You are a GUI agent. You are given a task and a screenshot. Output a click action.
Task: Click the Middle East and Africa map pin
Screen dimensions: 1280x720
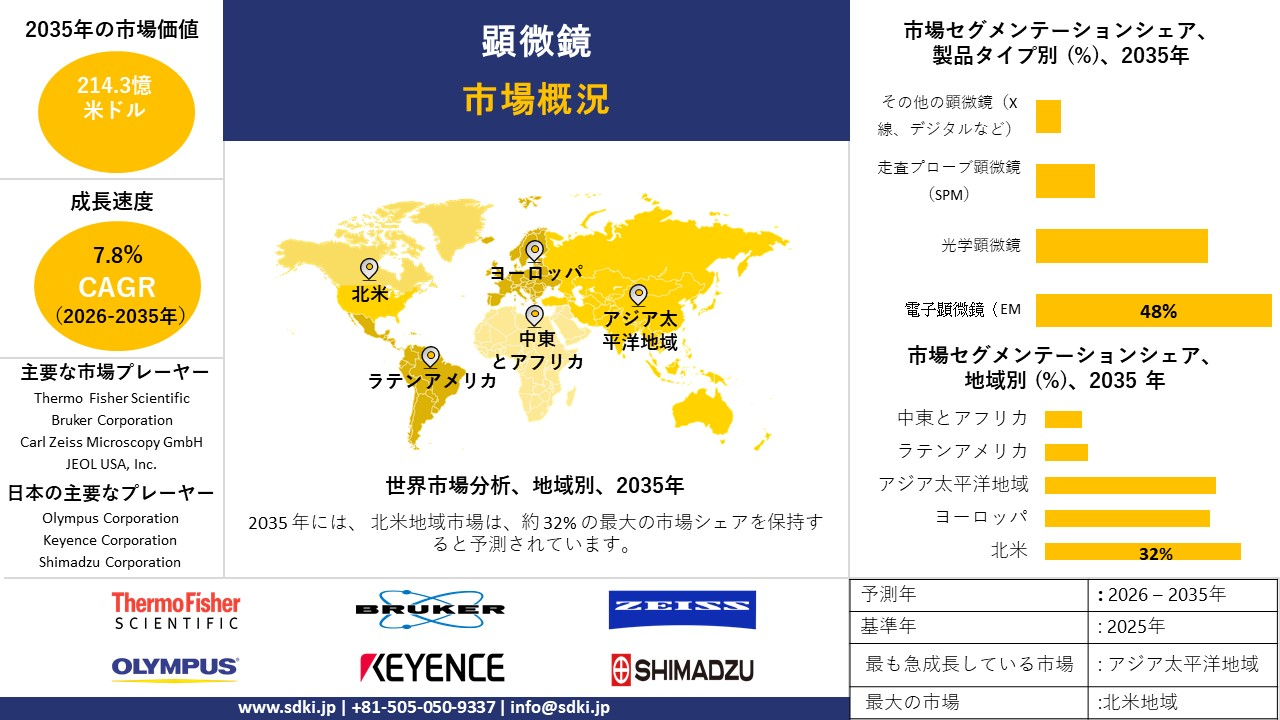click(x=534, y=315)
